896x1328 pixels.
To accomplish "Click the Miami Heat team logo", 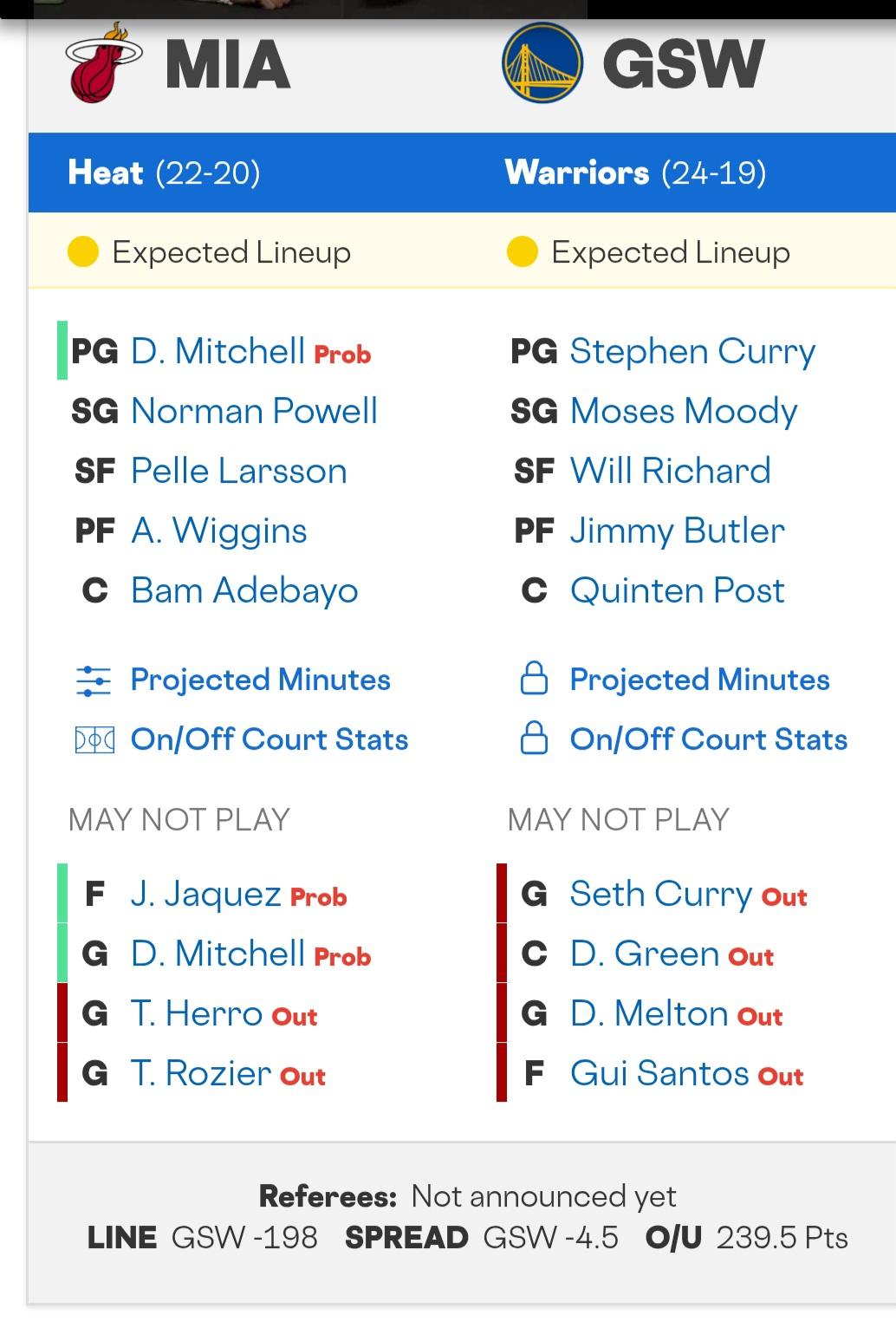I will pyautogui.click(x=103, y=63).
